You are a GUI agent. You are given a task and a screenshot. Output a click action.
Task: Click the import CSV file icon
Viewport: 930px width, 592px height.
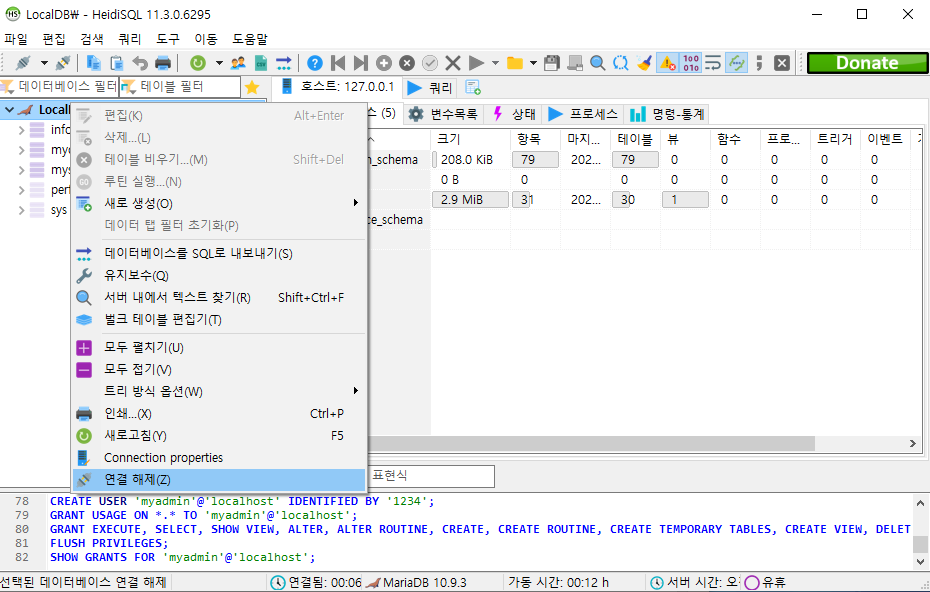(261, 63)
